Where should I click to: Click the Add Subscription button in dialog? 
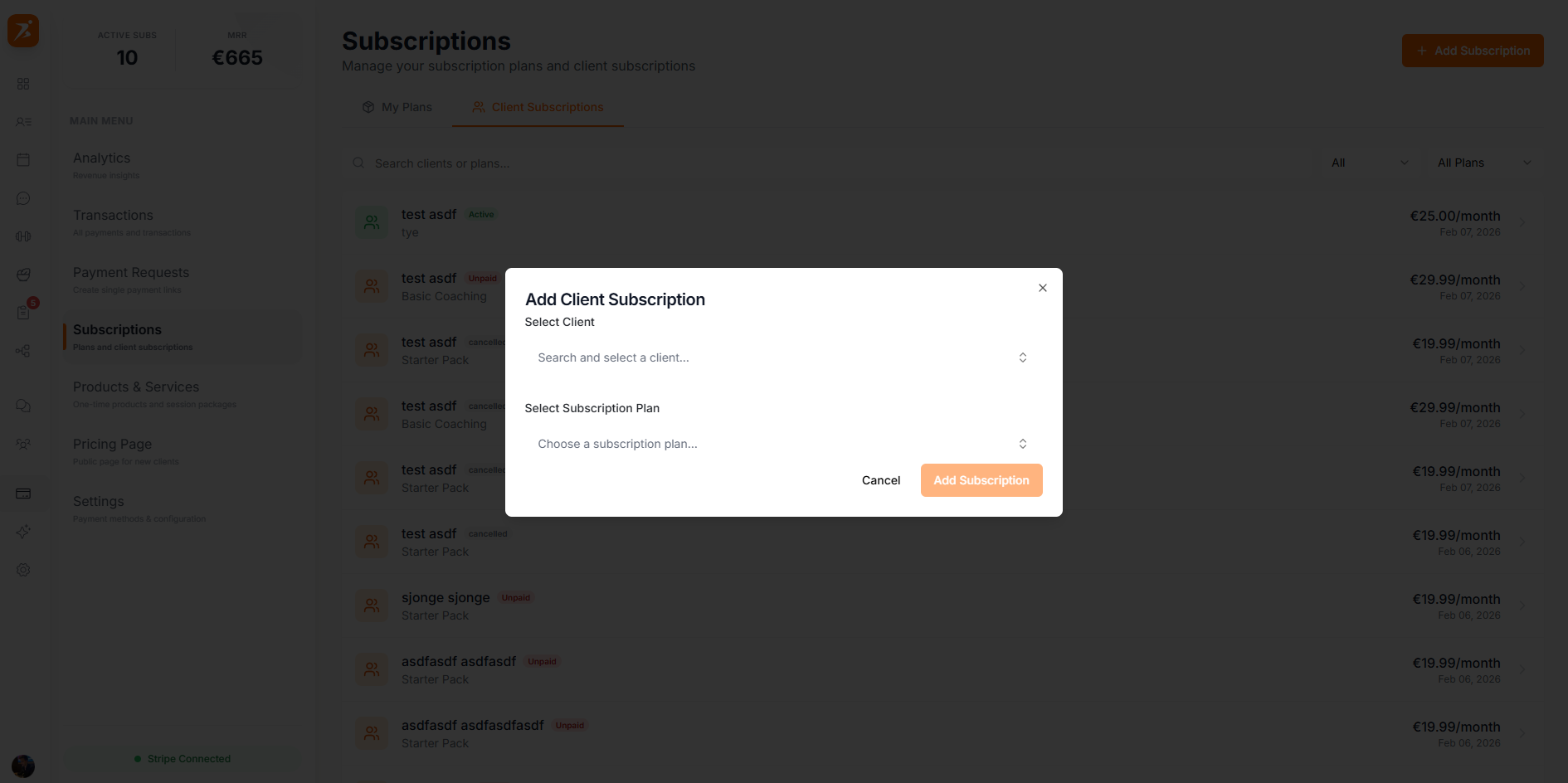(x=981, y=480)
